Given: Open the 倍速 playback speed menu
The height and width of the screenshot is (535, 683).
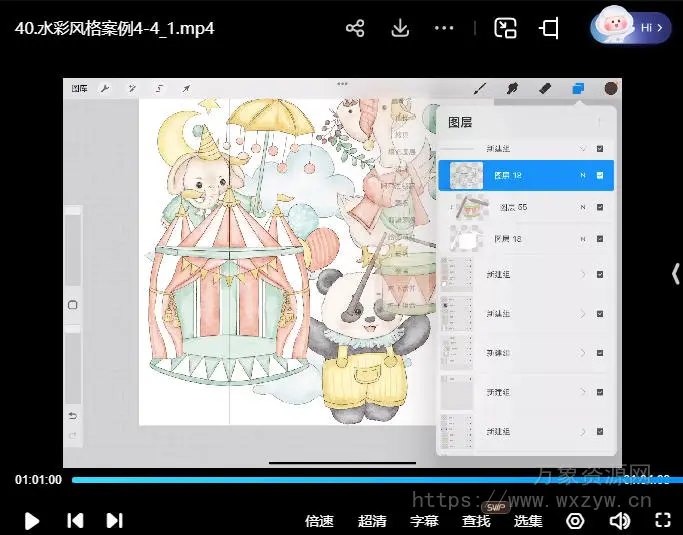Looking at the screenshot, I should pos(319,521).
